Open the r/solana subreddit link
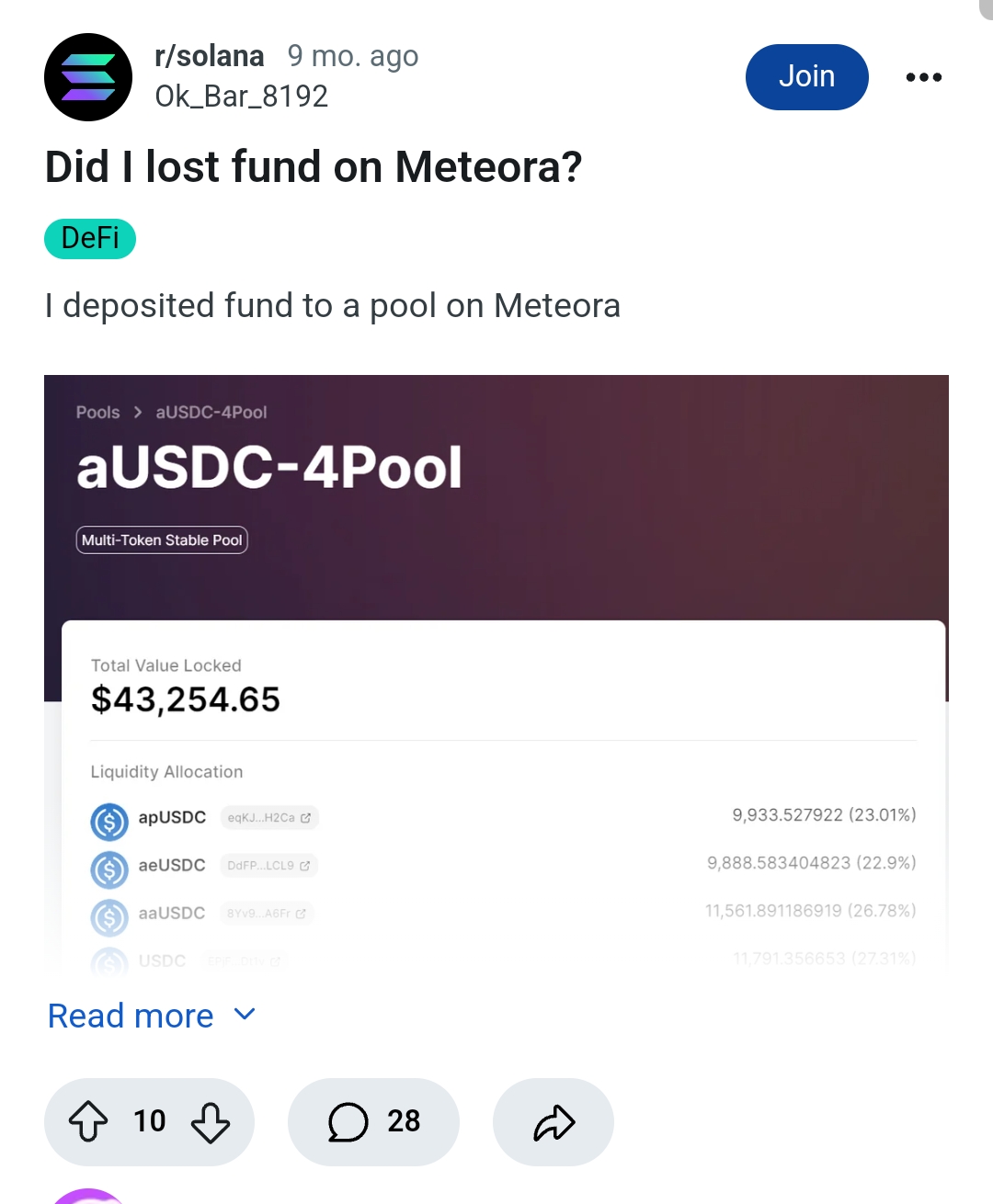This screenshot has height=1204, width=993. (210, 56)
